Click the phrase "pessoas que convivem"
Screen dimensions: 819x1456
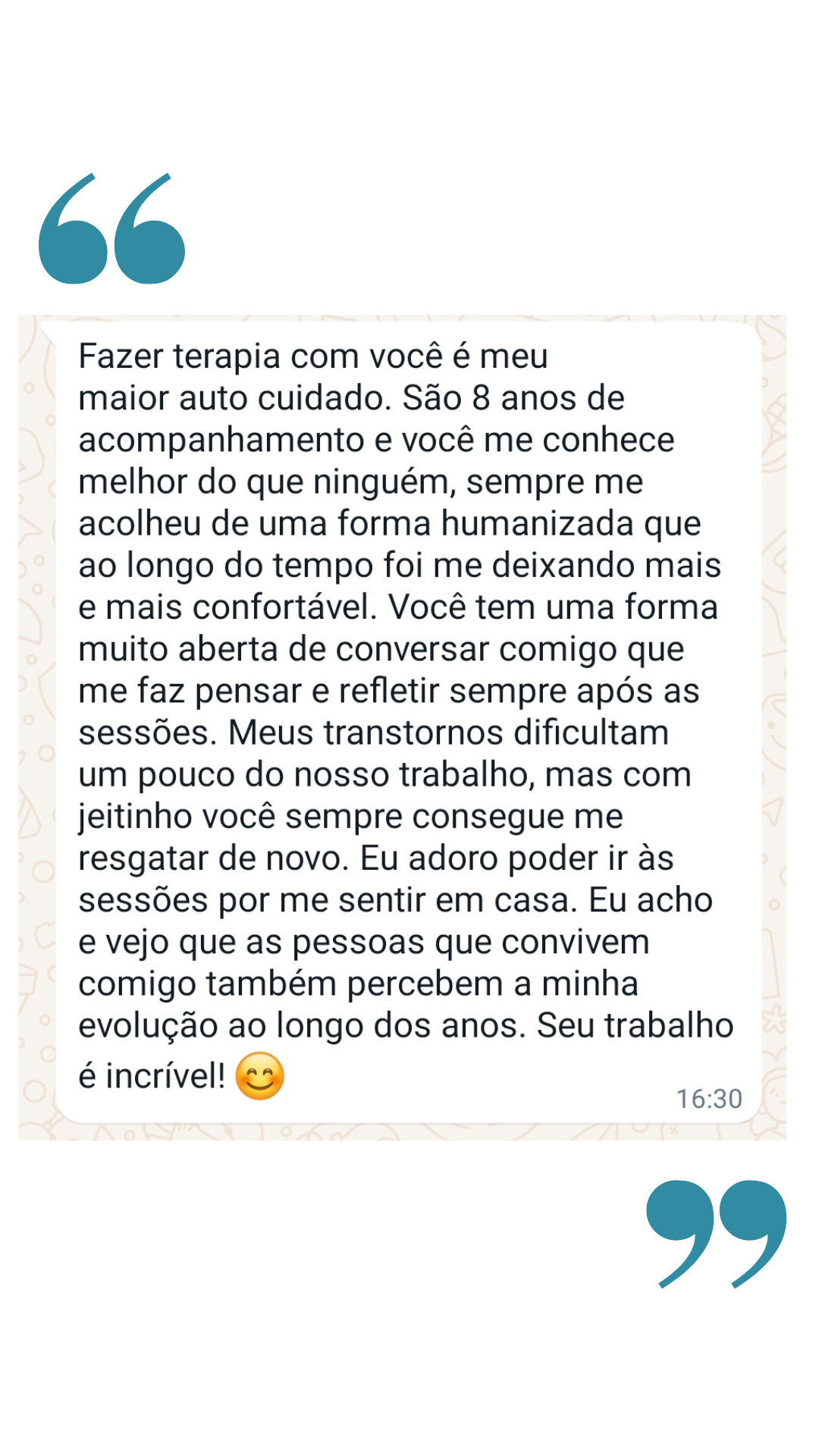pyautogui.click(x=471, y=942)
